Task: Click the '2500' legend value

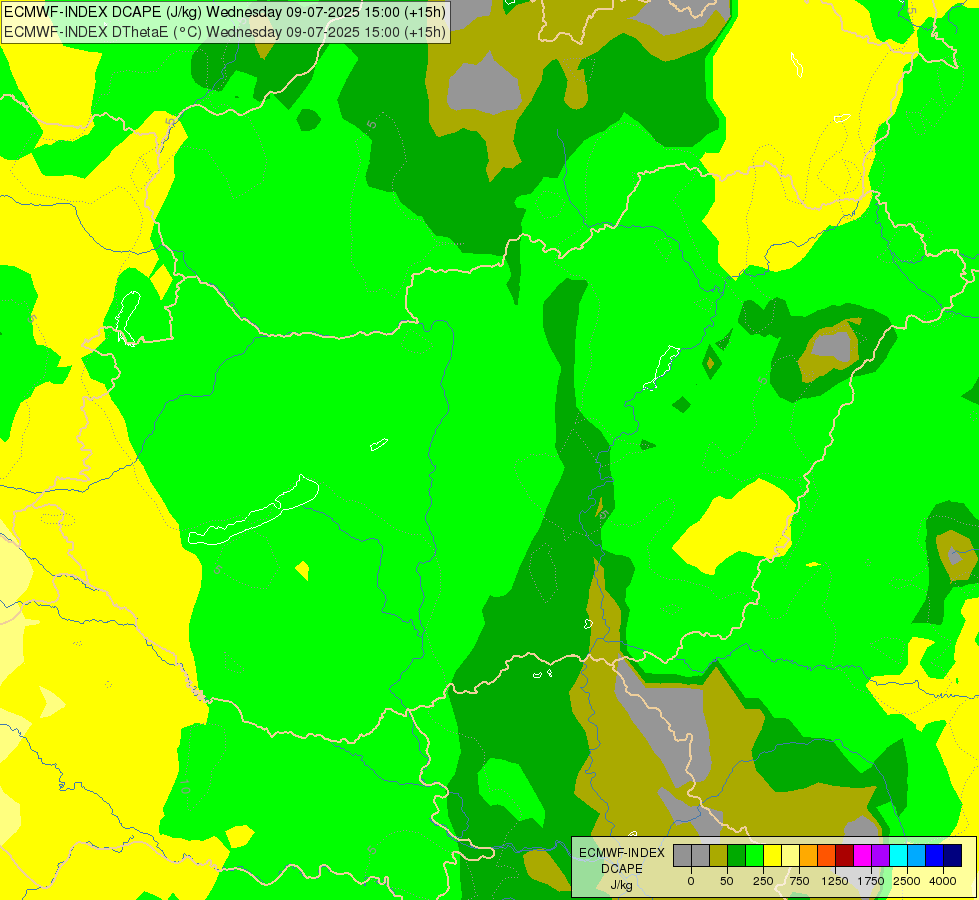Action: point(907,881)
